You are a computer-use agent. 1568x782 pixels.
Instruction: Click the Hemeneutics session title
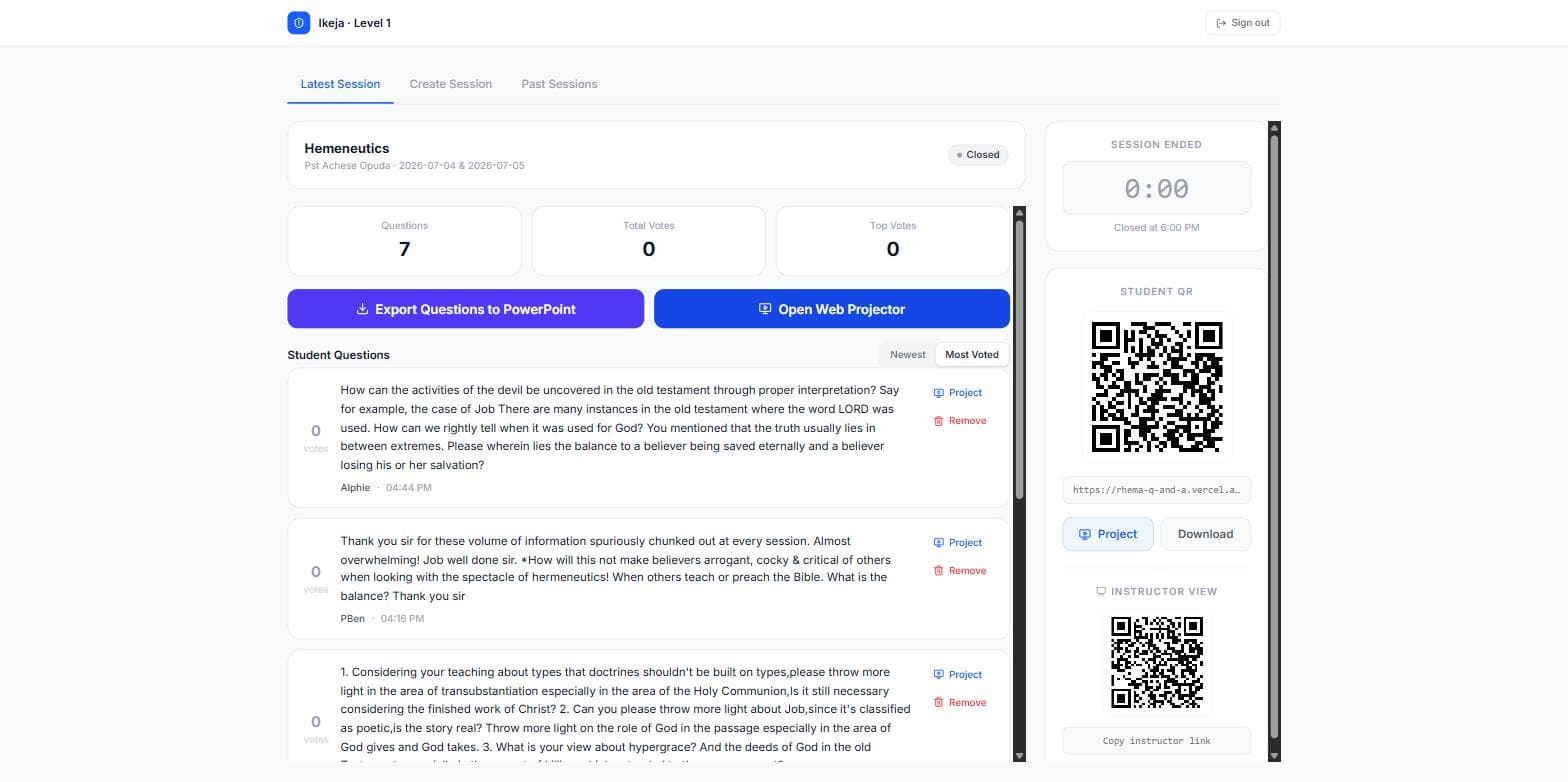(347, 148)
